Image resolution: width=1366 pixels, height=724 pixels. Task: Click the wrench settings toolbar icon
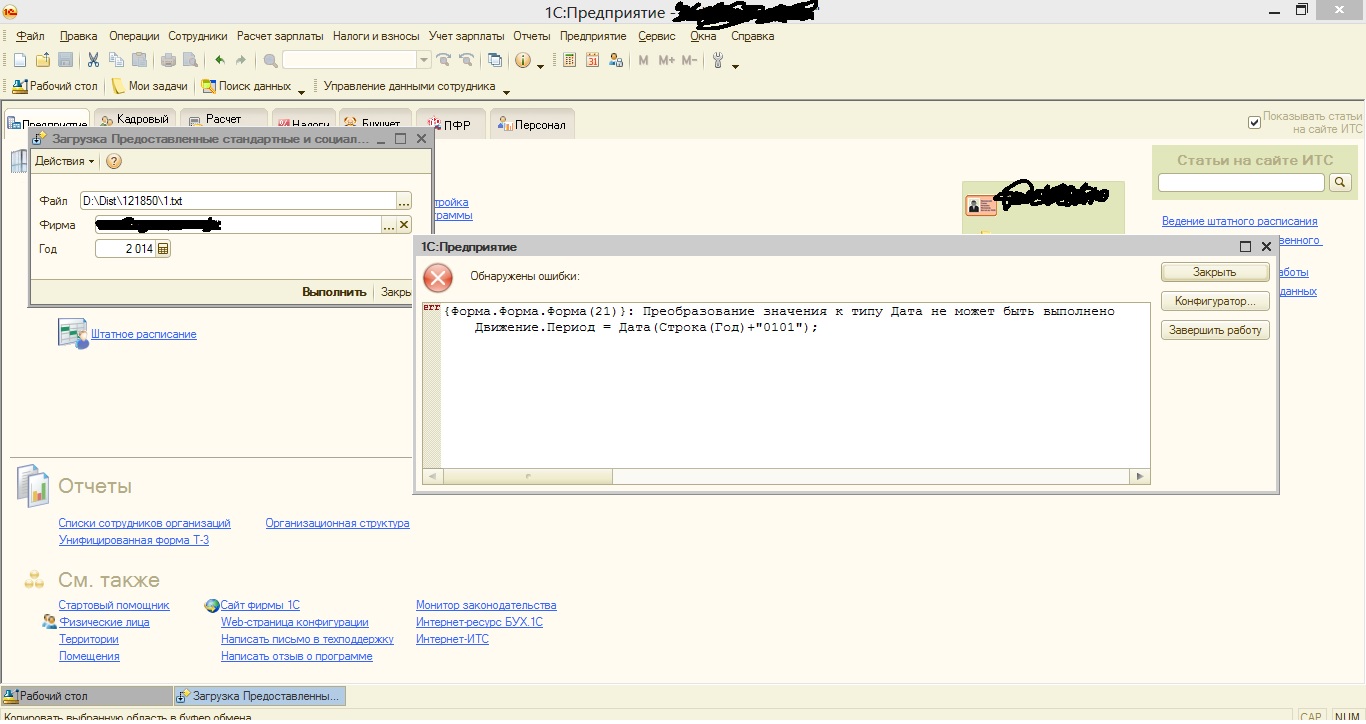coord(718,61)
